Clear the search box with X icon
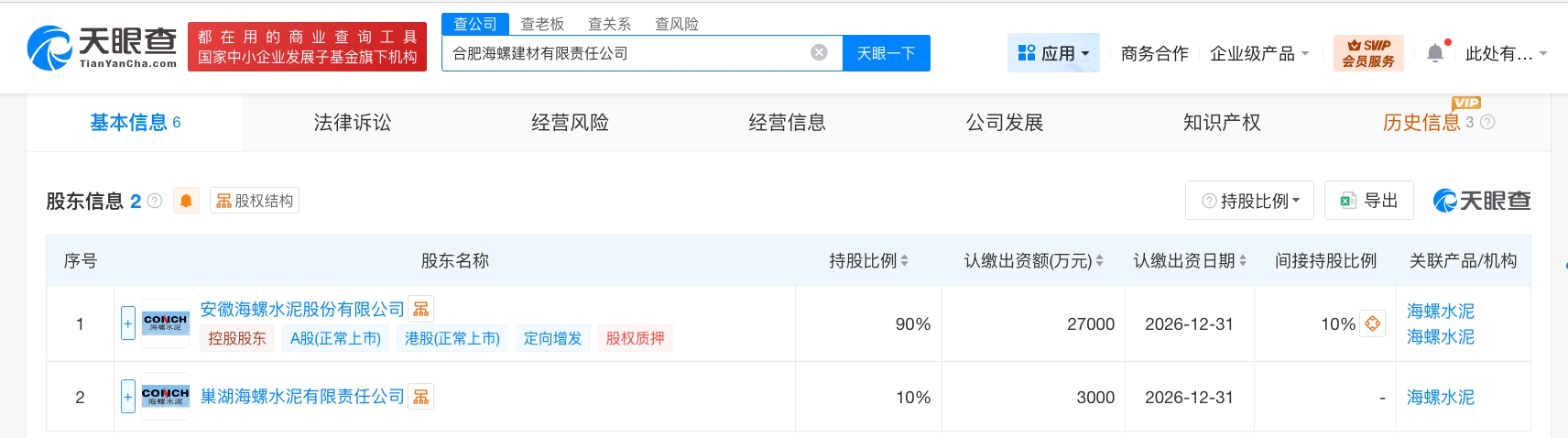Screen dimensions: 1568x438 [819, 53]
